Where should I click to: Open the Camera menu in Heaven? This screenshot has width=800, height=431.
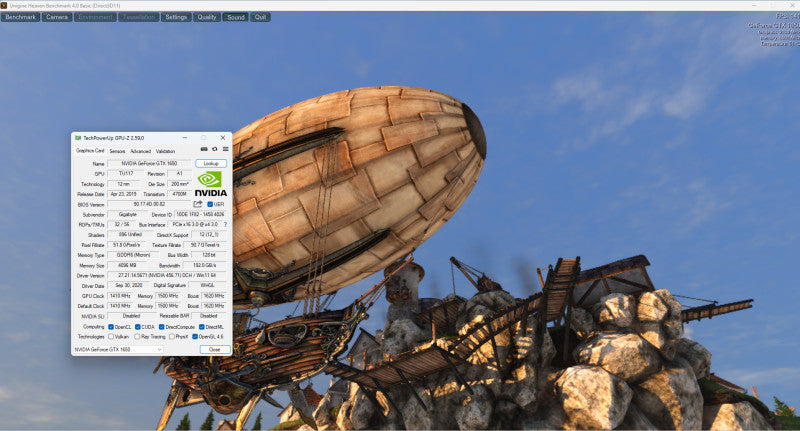pos(57,17)
